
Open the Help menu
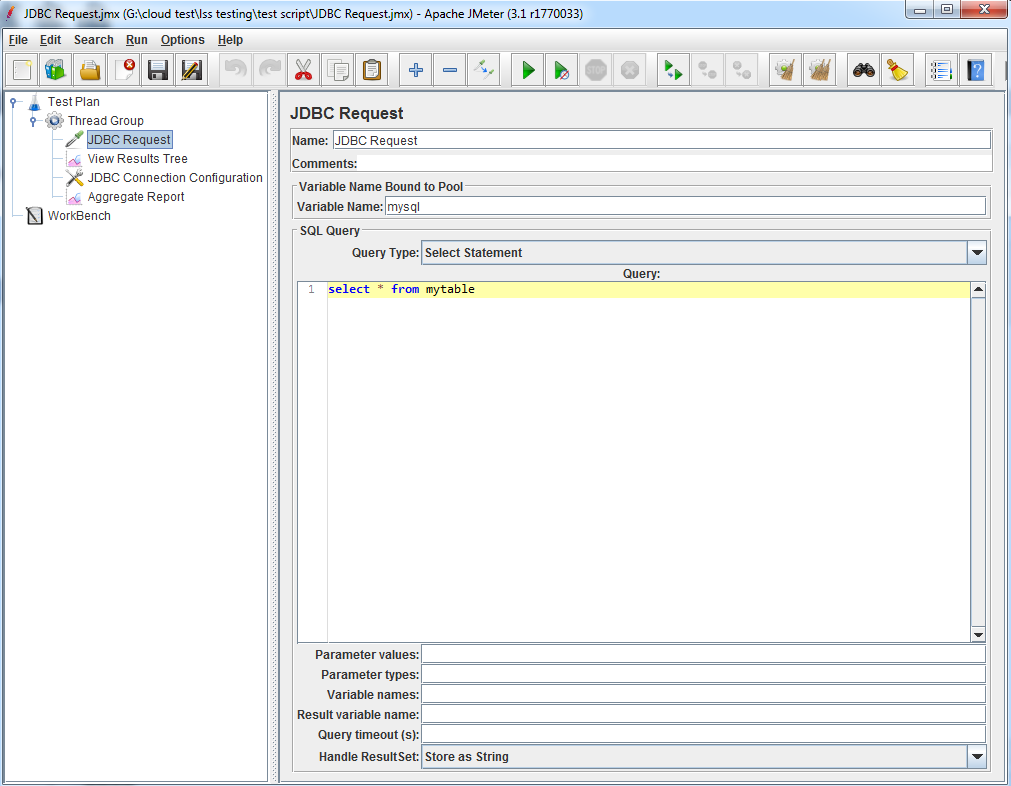tap(230, 40)
